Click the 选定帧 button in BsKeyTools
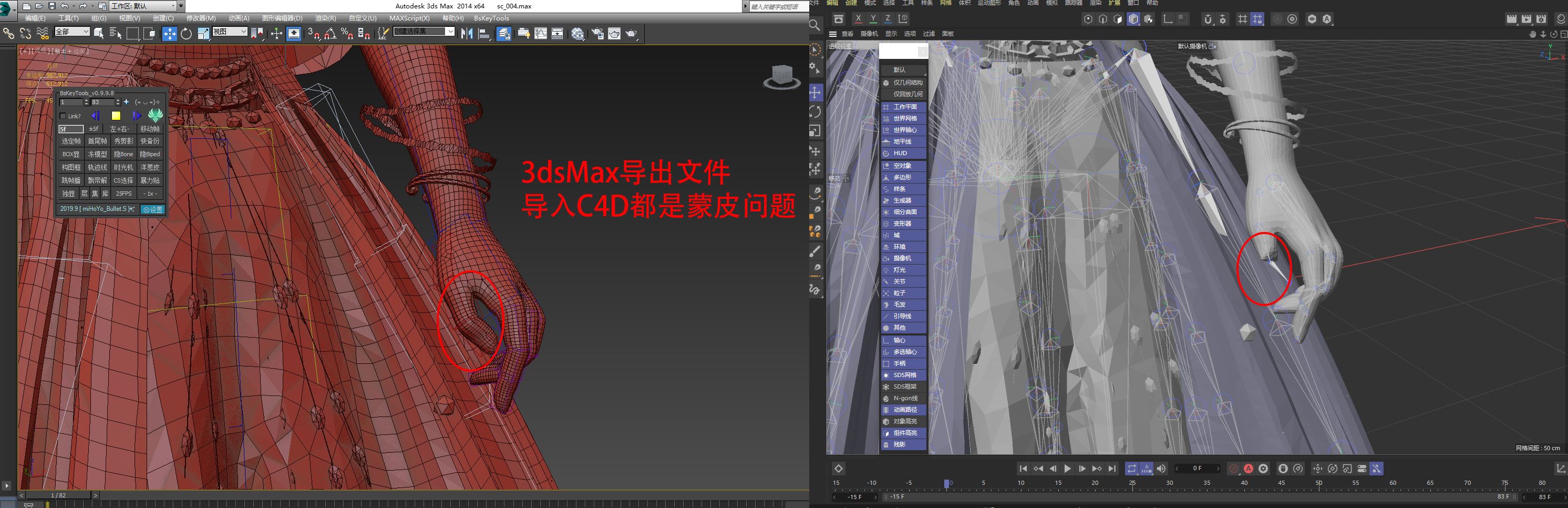 (71, 141)
